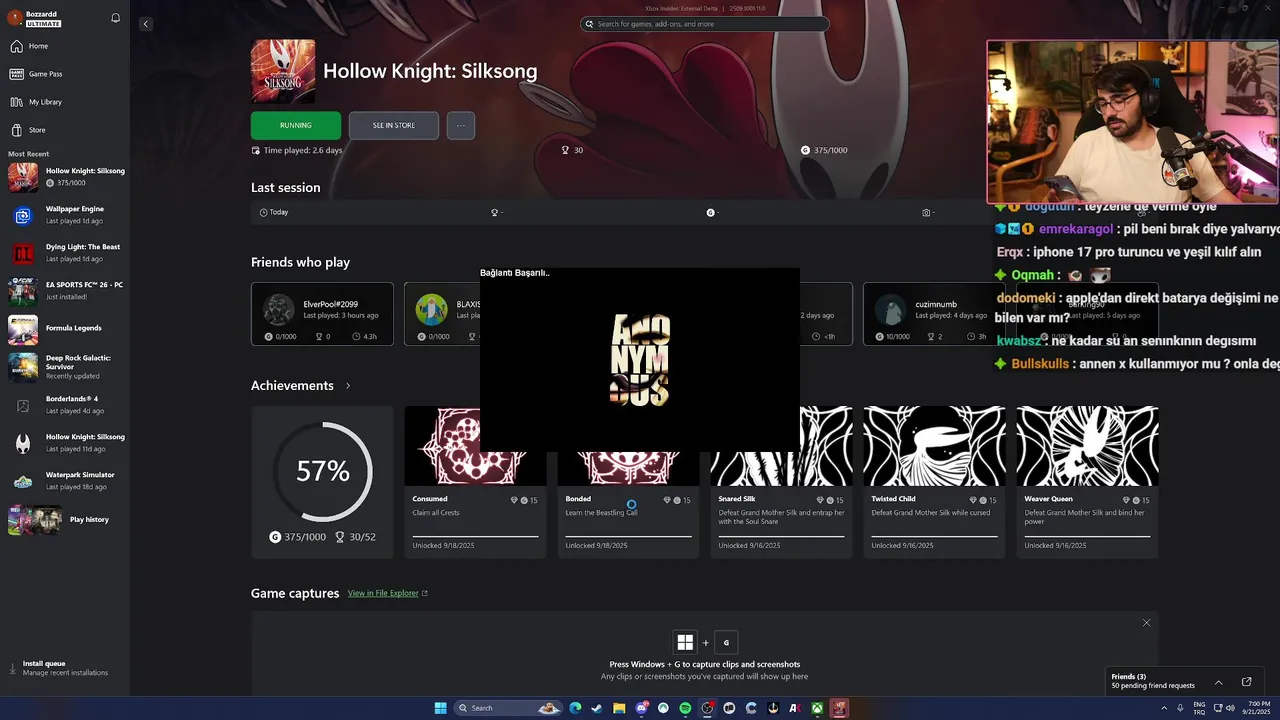This screenshot has height=720, width=1280.
Task: Open Waterpark Simulator from recent list
Action: tap(65, 481)
